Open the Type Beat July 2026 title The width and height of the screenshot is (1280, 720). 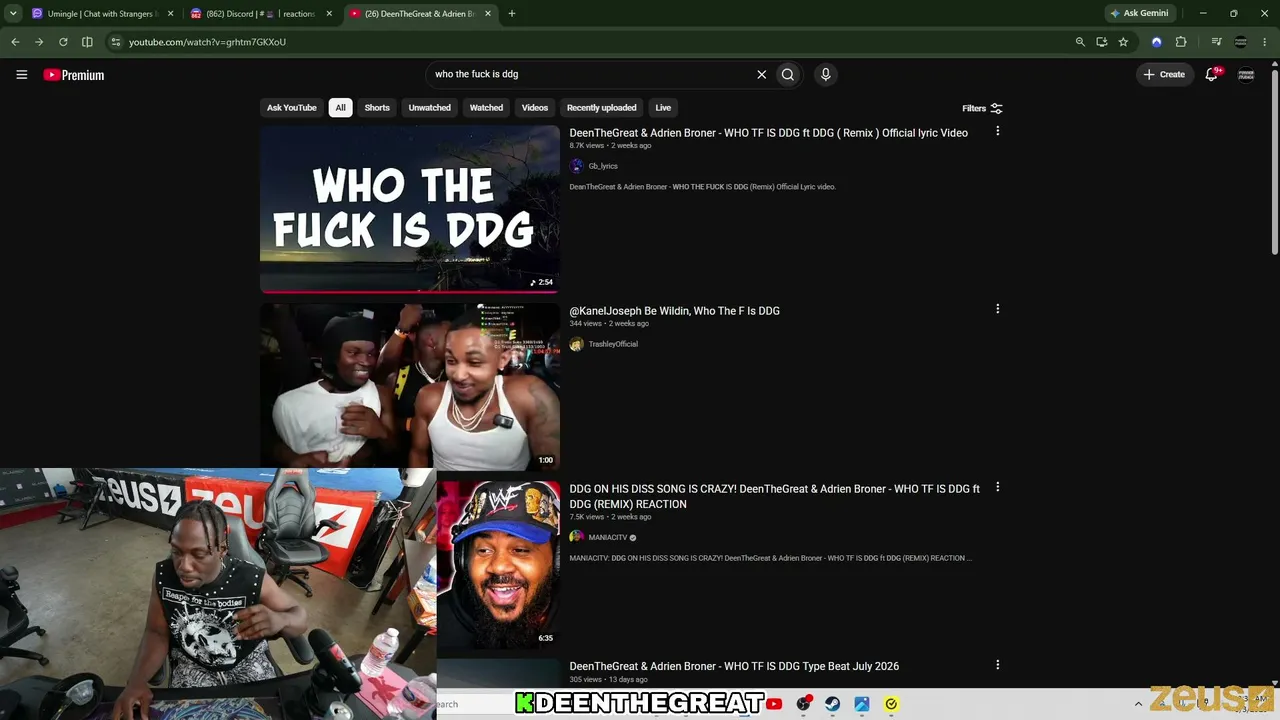click(734, 666)
